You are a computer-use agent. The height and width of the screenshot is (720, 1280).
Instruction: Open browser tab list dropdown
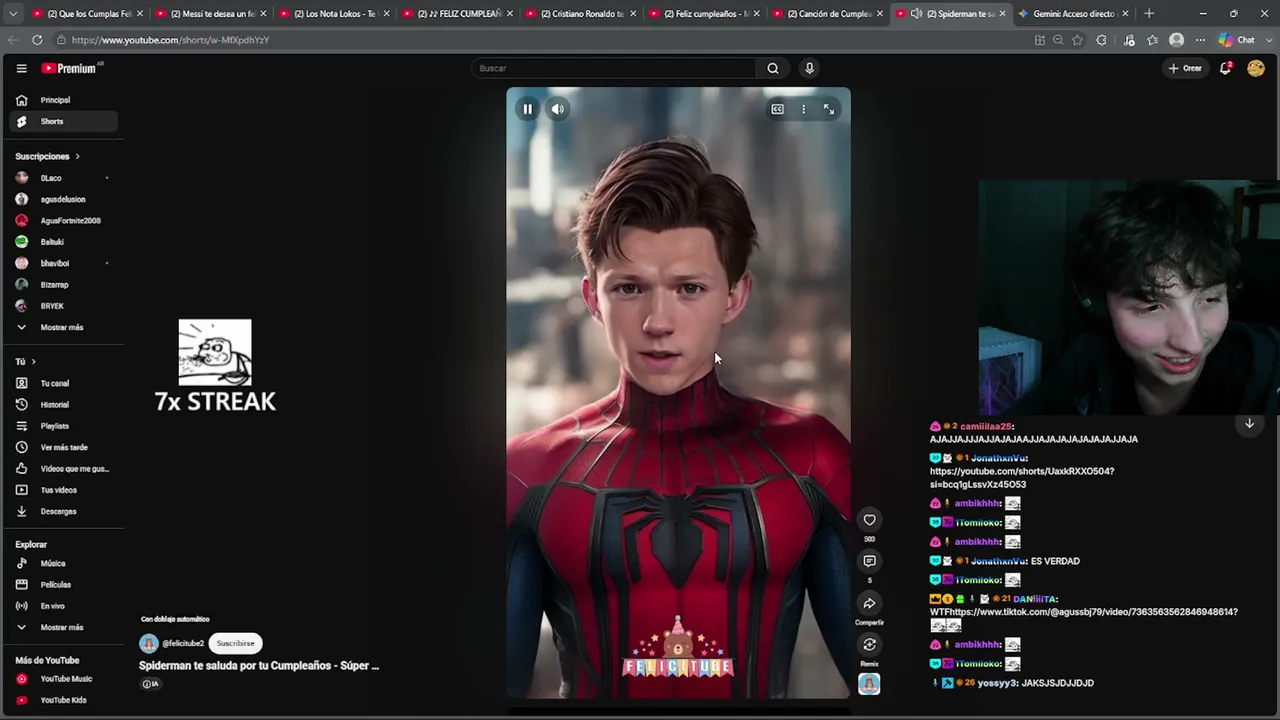click(13, 14)
